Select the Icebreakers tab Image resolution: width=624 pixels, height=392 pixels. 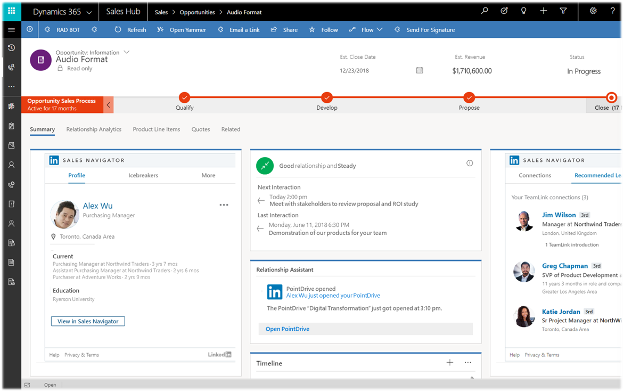[143, 176]
